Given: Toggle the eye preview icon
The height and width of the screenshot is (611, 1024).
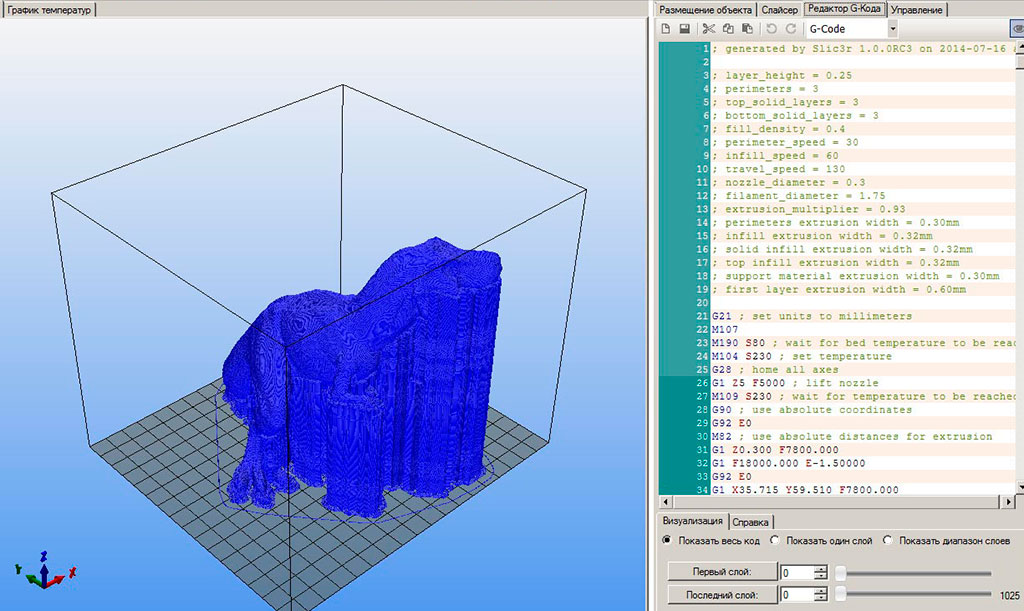Looking at the screenshot, I should pos(1017,29).
